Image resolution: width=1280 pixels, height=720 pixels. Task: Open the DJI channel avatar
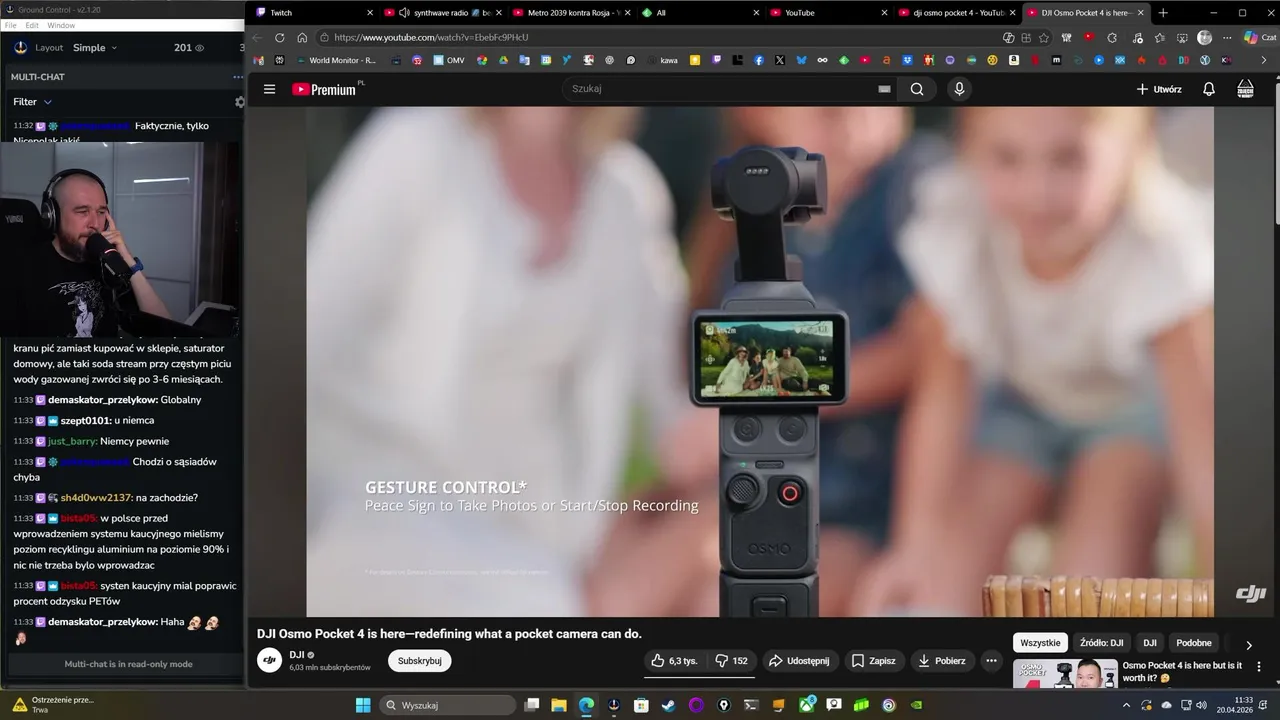tap(270, 660)
